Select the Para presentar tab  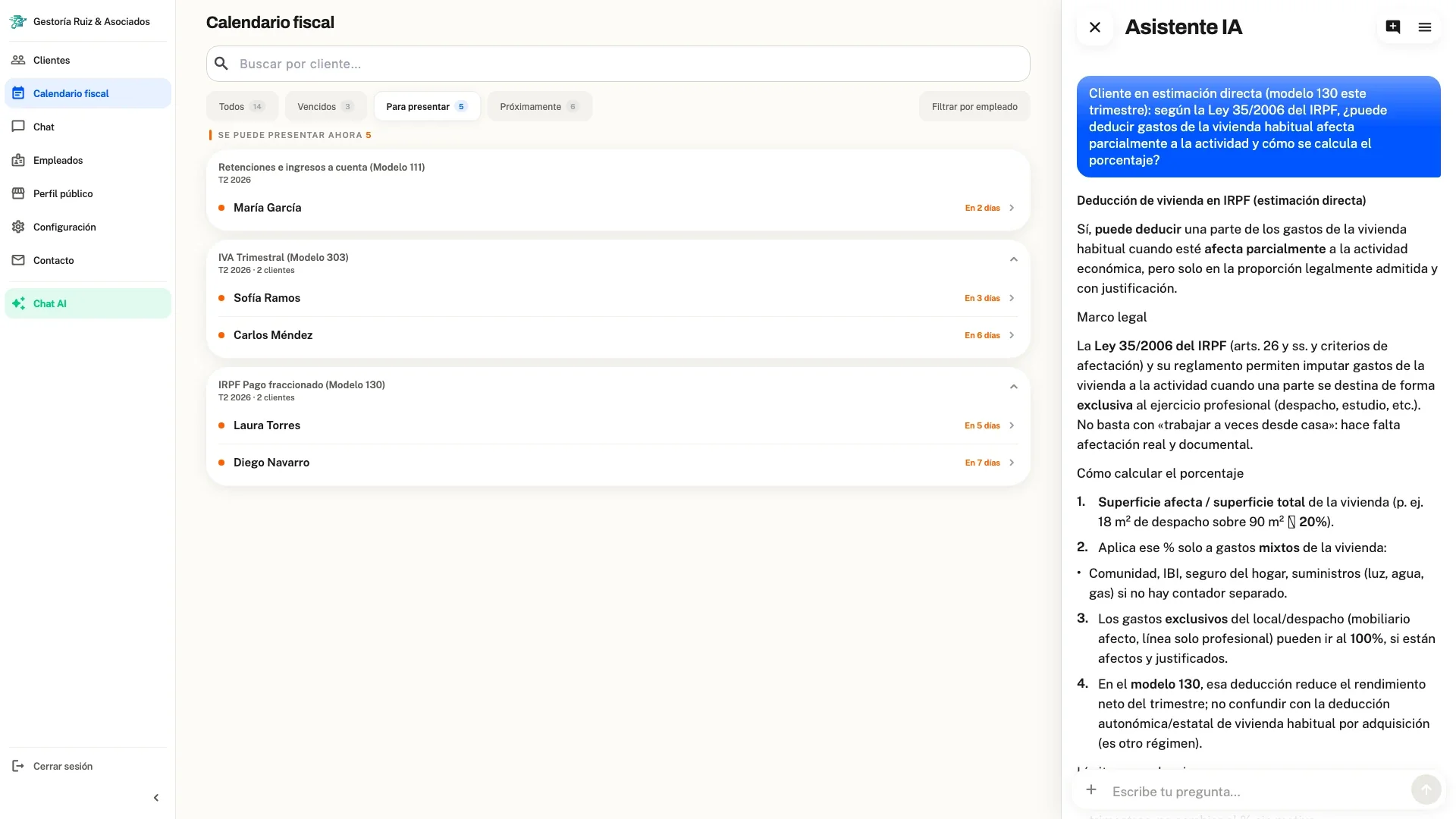click(x=427, y=107)
